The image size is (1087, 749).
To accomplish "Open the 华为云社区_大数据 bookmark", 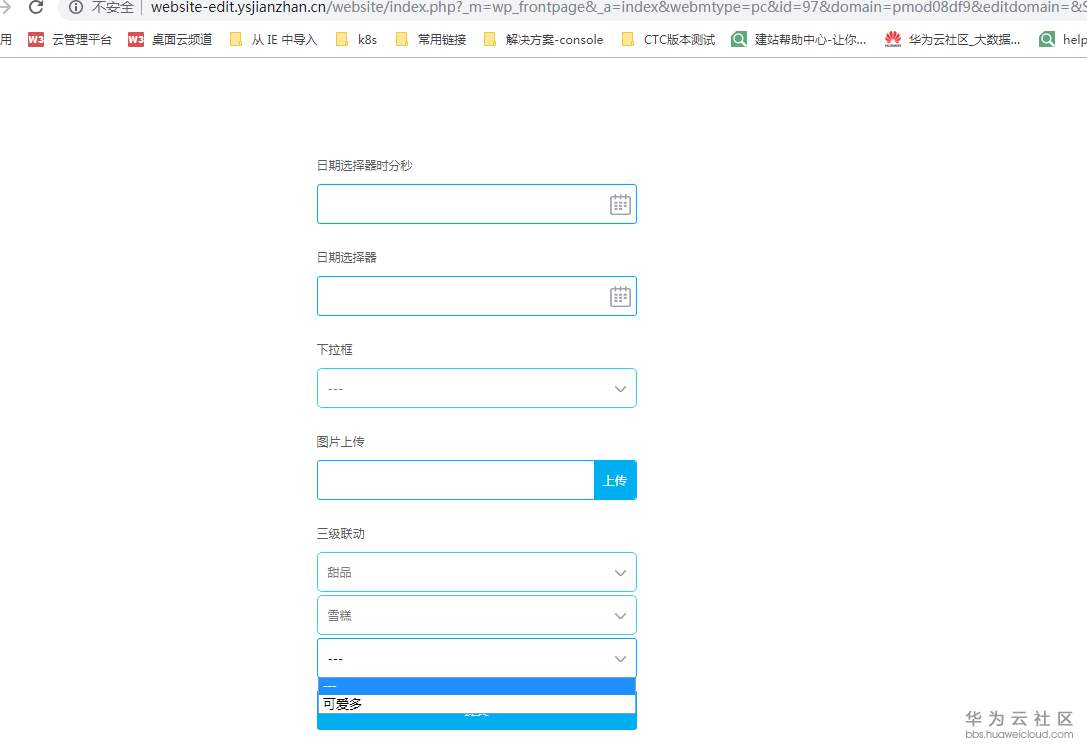I will coord(953,40).
